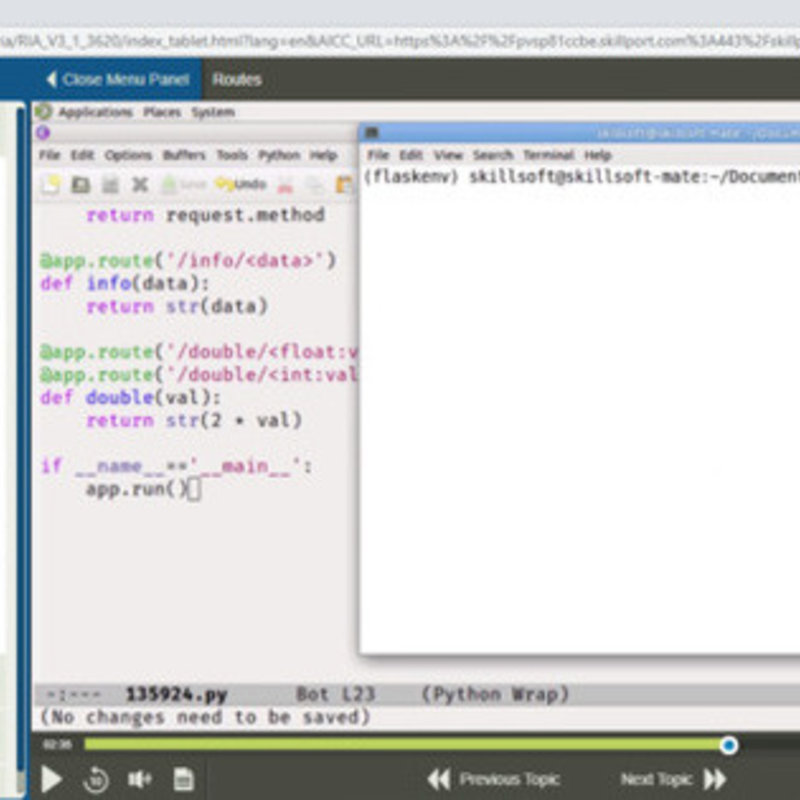Viewport: 800px width, 800px height.
Task: Click Close Menu Panel button
Action: (x=118, y=79)
